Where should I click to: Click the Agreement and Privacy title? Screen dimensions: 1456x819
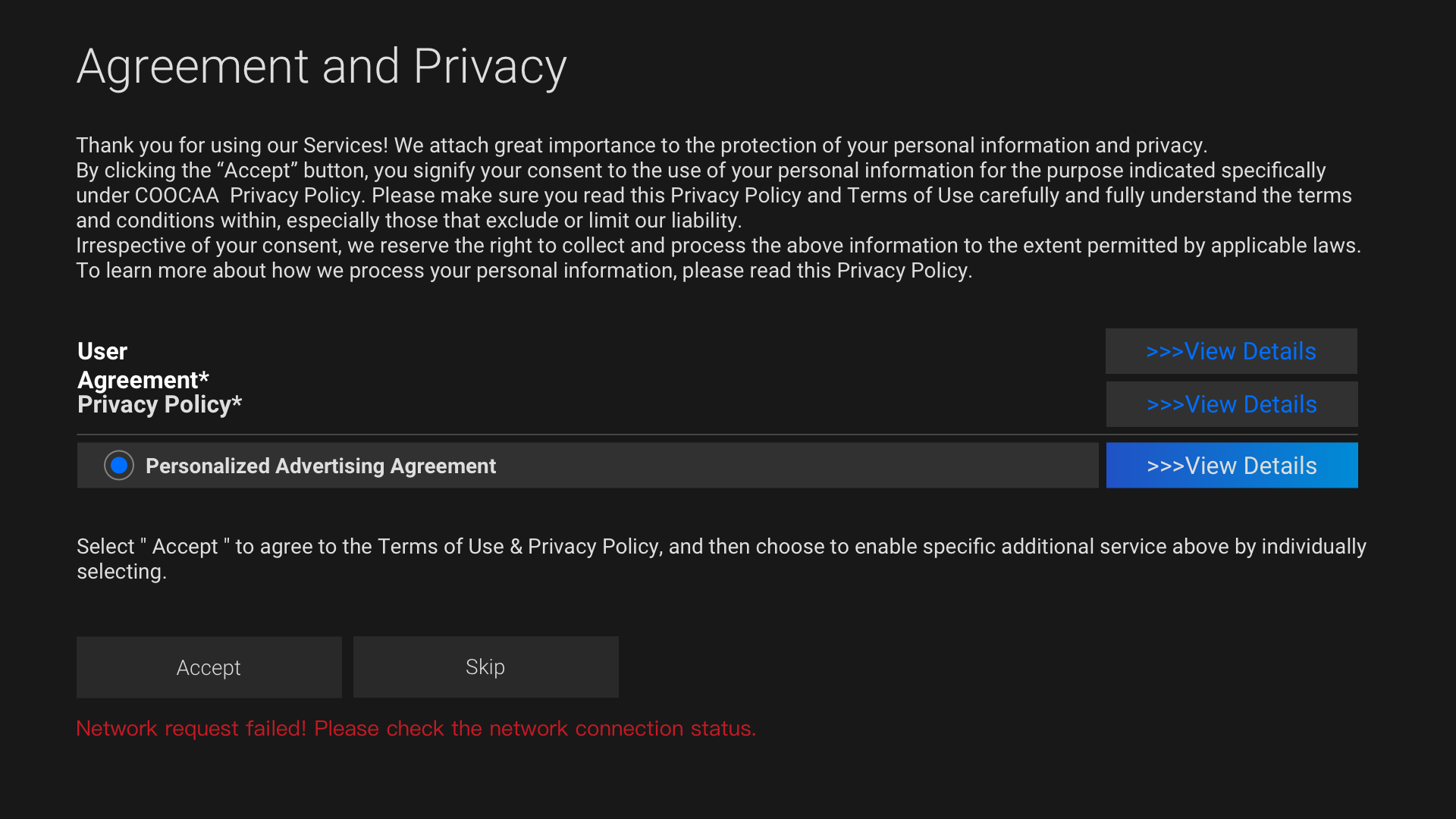(322, 67)
